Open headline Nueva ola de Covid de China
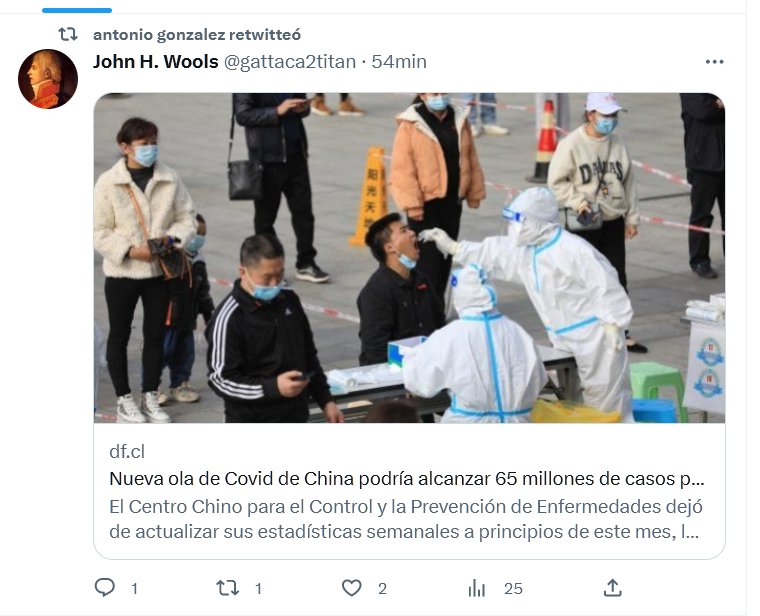The image size is (760, 616). pos(407,478)
